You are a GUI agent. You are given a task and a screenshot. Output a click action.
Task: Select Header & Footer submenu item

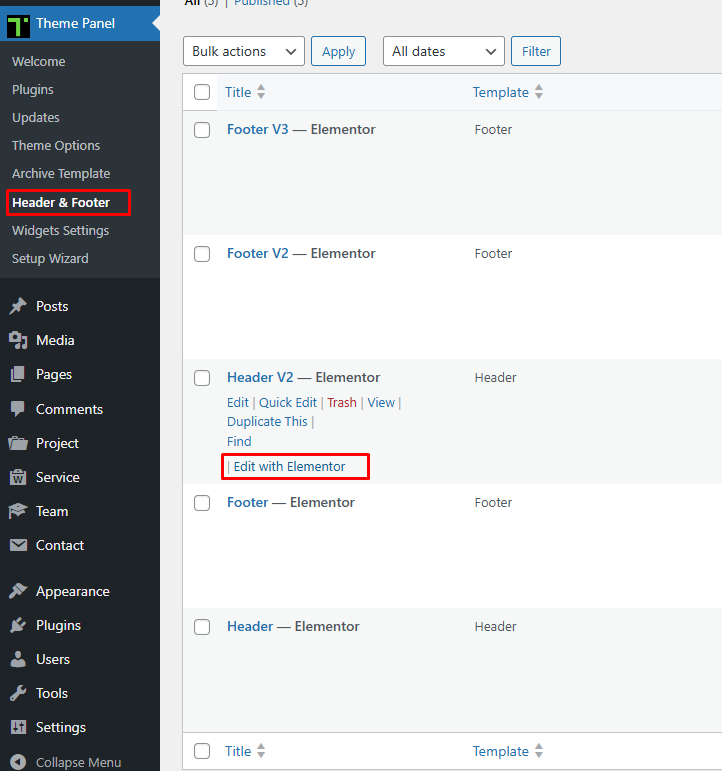coord(61,202)
